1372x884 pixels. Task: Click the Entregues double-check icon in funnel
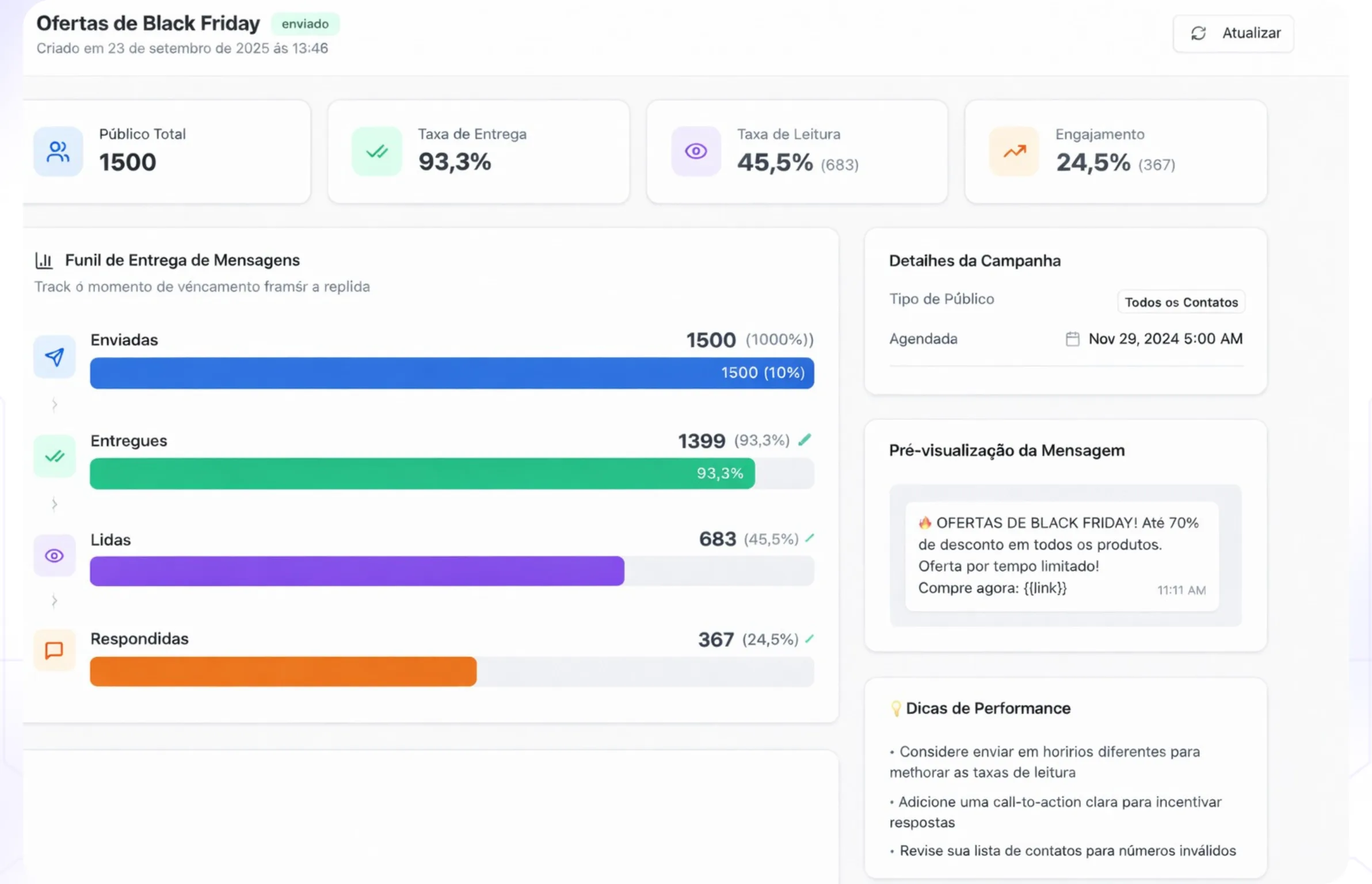[55, 456]
